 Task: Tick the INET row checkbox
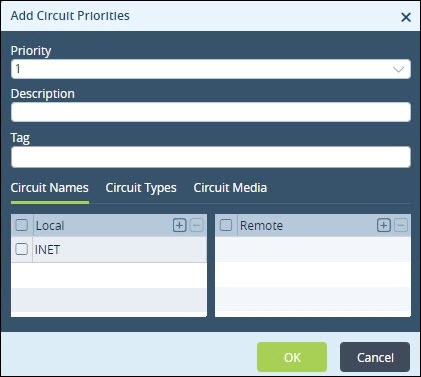point(22,249)
